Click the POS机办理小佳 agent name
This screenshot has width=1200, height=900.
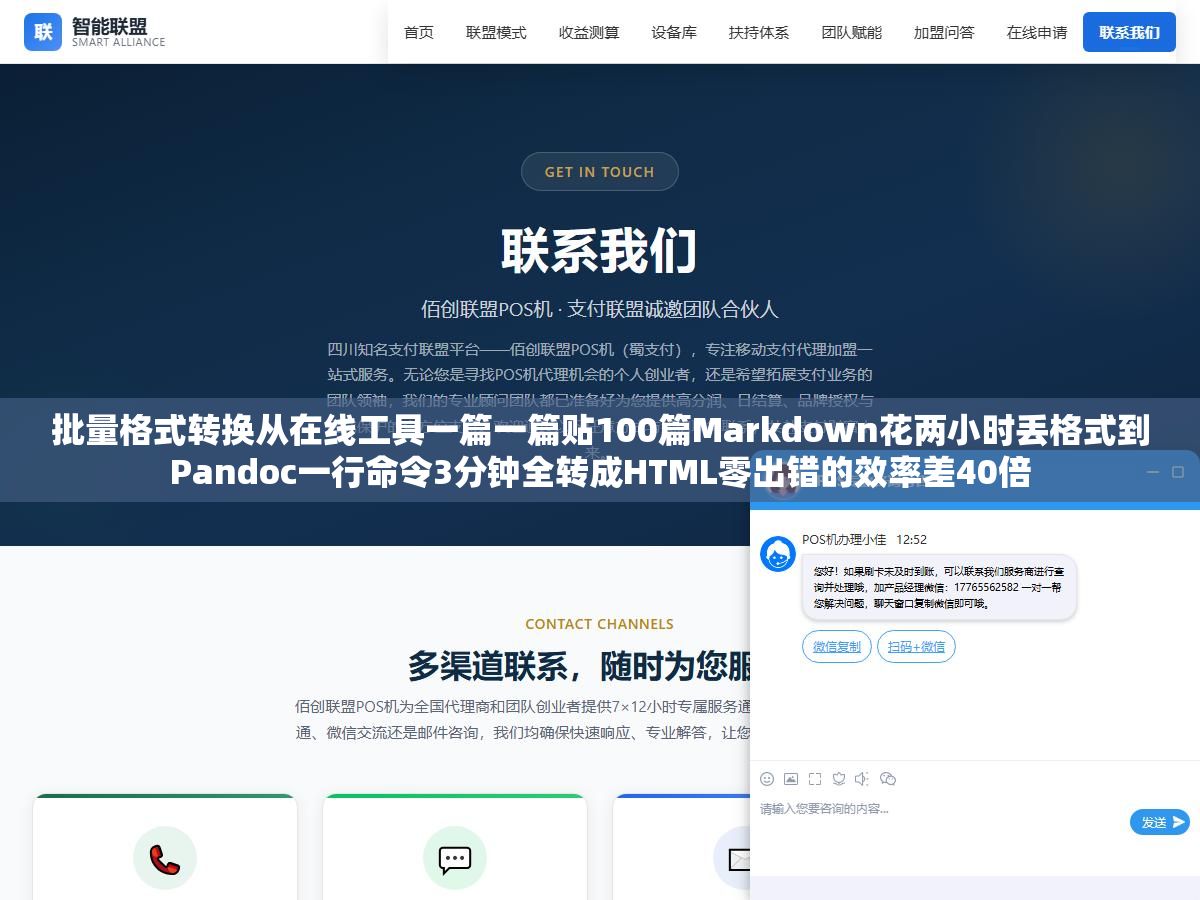pyautogui.click(x=844, y=540)
